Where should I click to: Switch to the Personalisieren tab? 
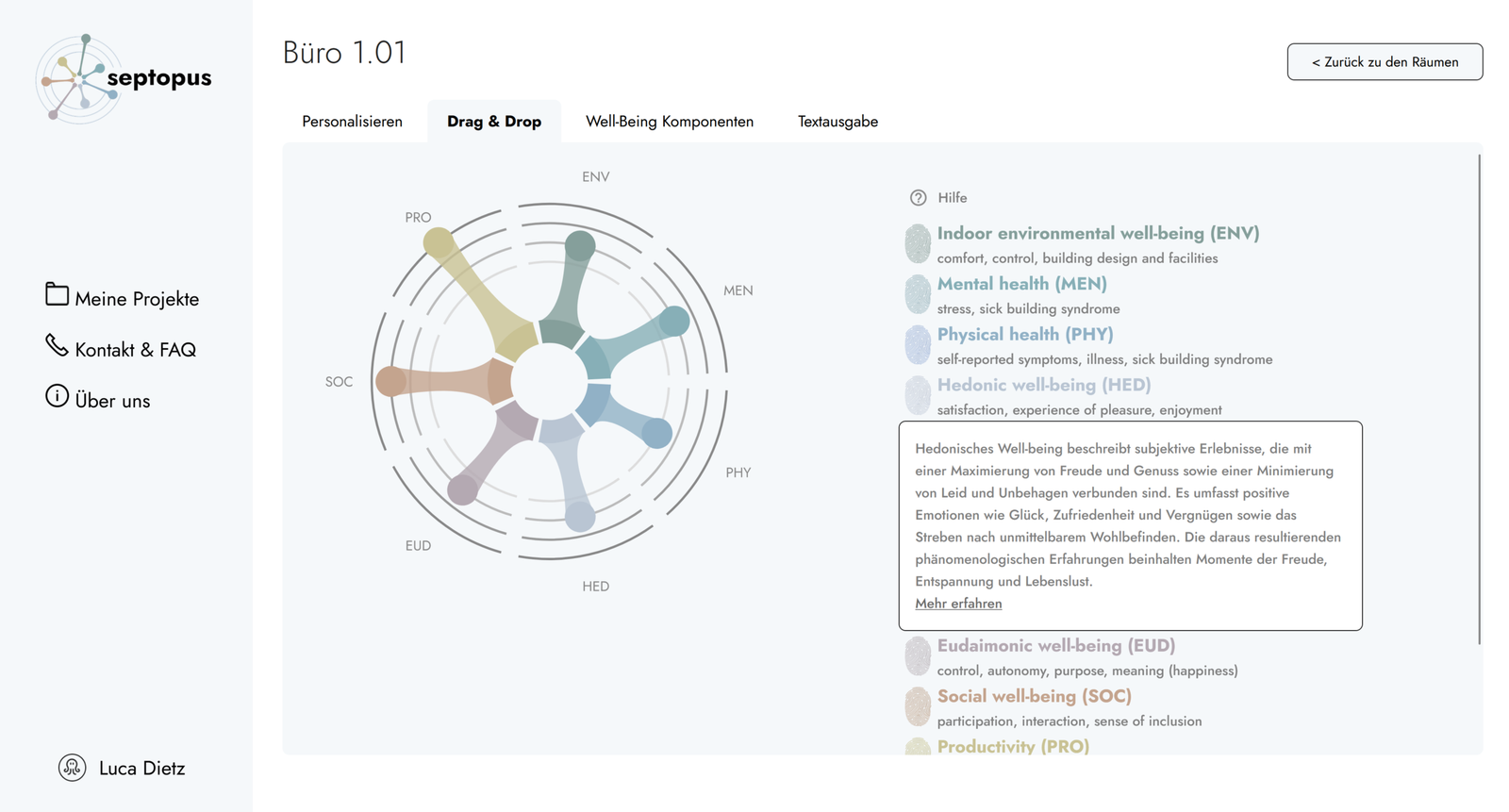pyautogui.click(x=352, y=122)
